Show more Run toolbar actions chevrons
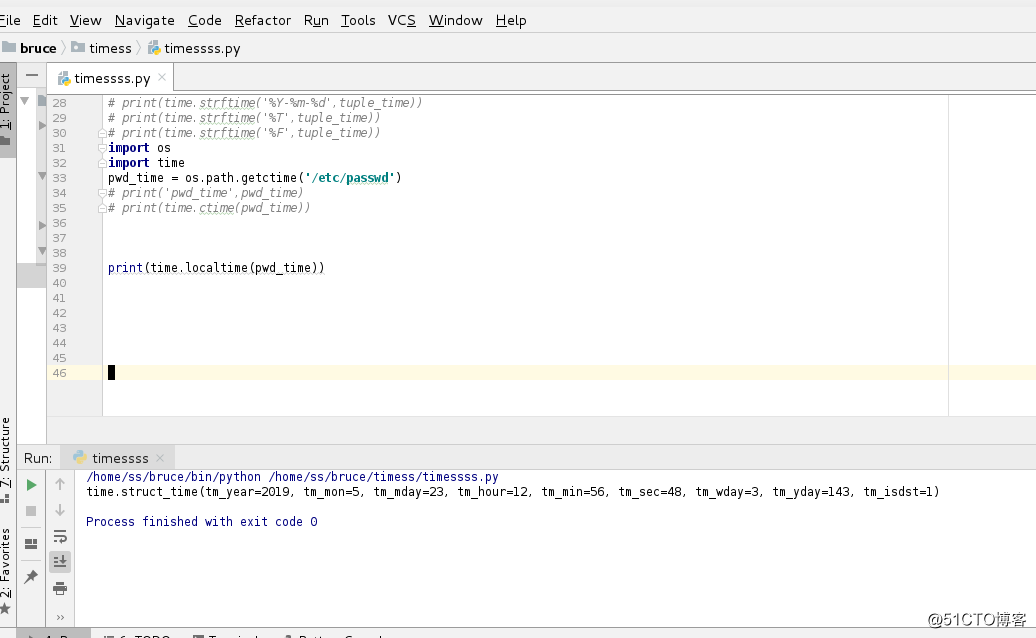This screenshot has height=638, width=1036. tap(60, 618)
